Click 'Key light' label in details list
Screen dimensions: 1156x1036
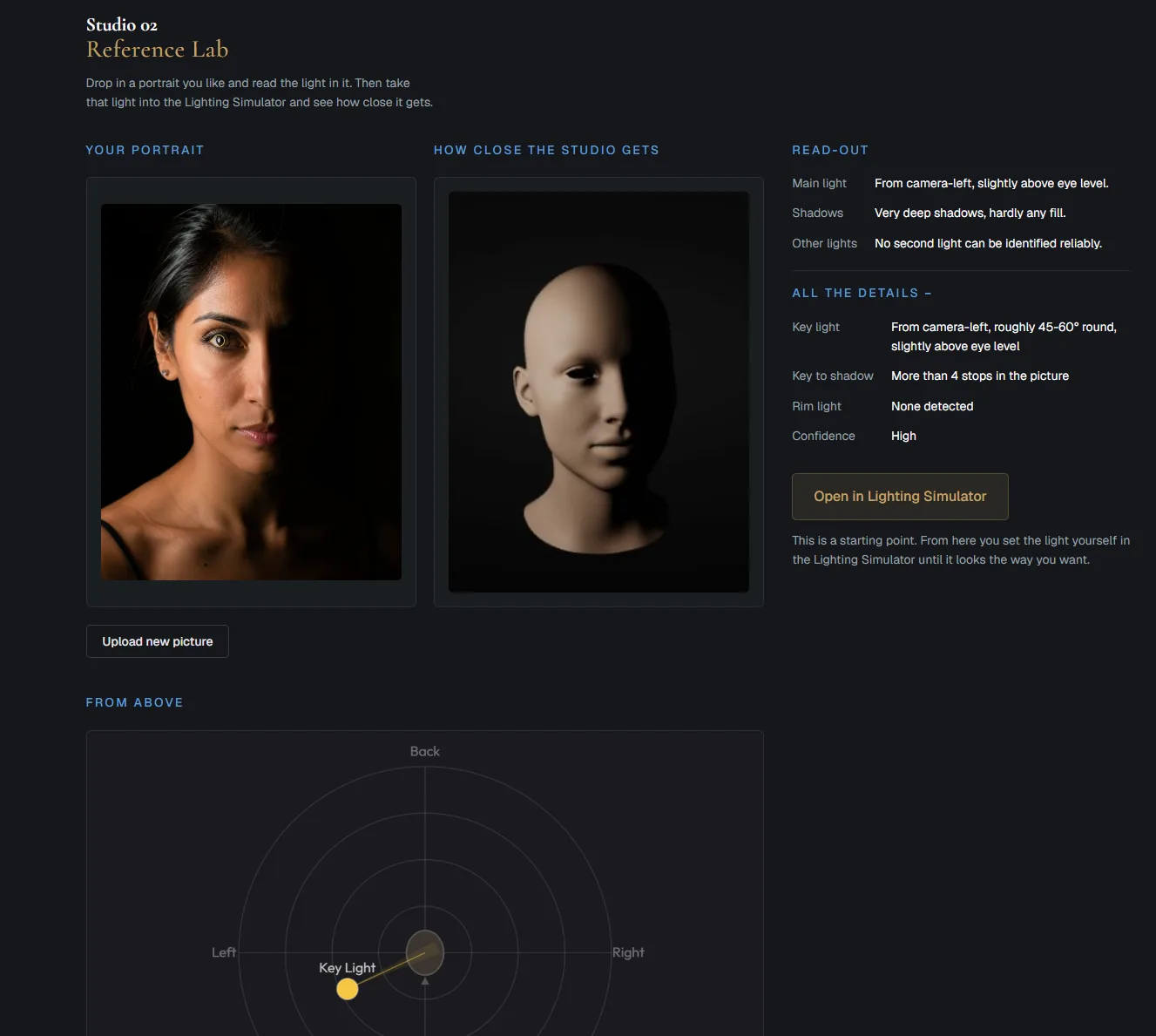(x=815, y=327)
